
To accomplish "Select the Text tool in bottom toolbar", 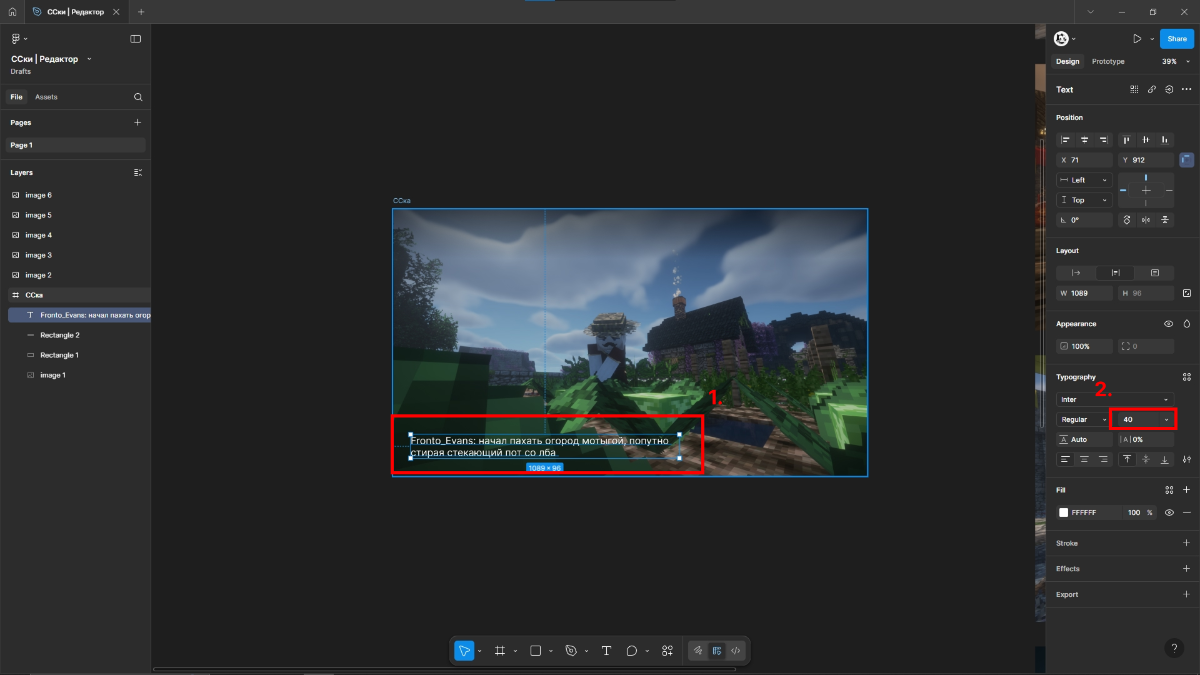I will coord(606,650).
